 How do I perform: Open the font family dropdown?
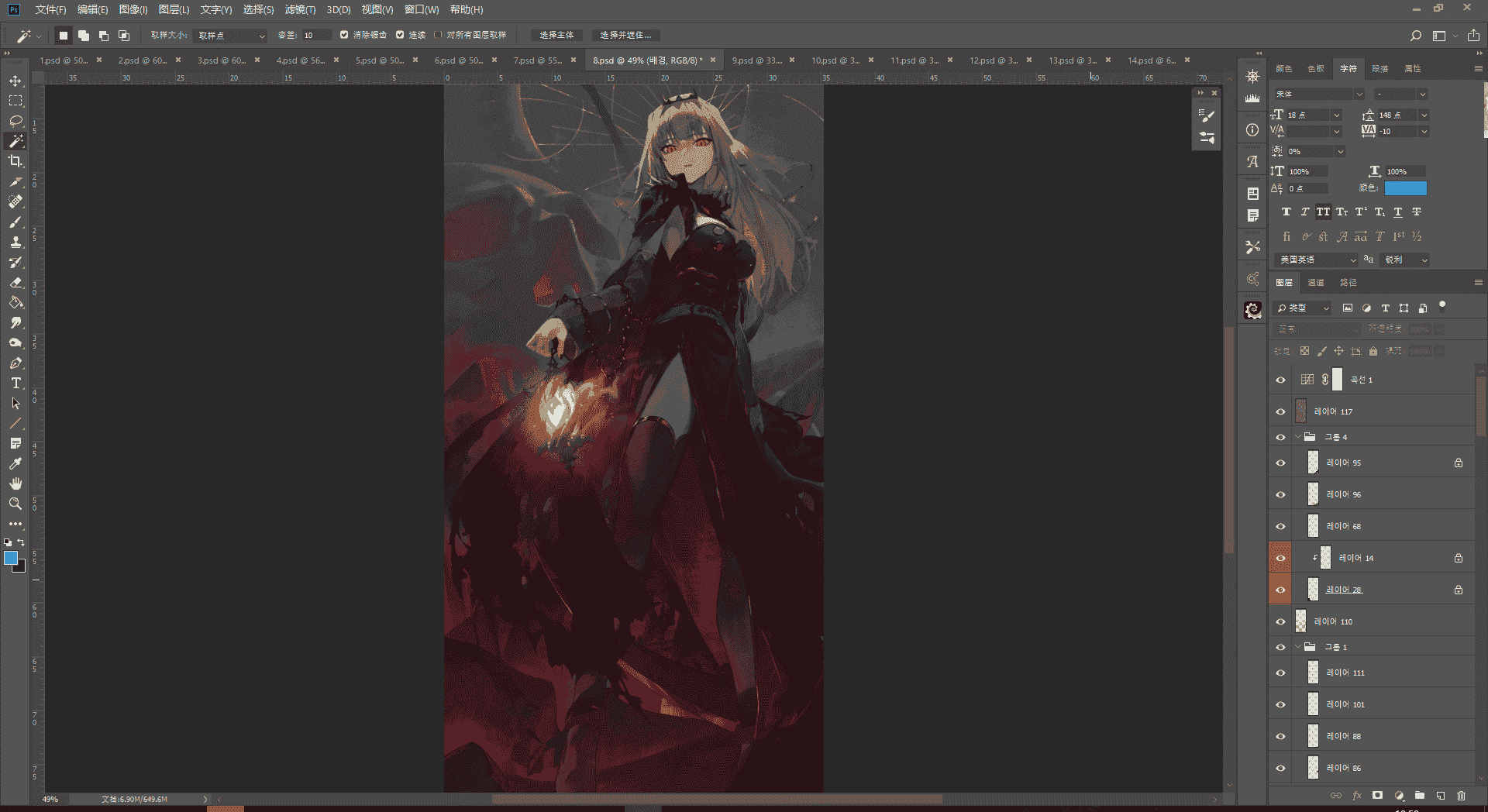1319,94
